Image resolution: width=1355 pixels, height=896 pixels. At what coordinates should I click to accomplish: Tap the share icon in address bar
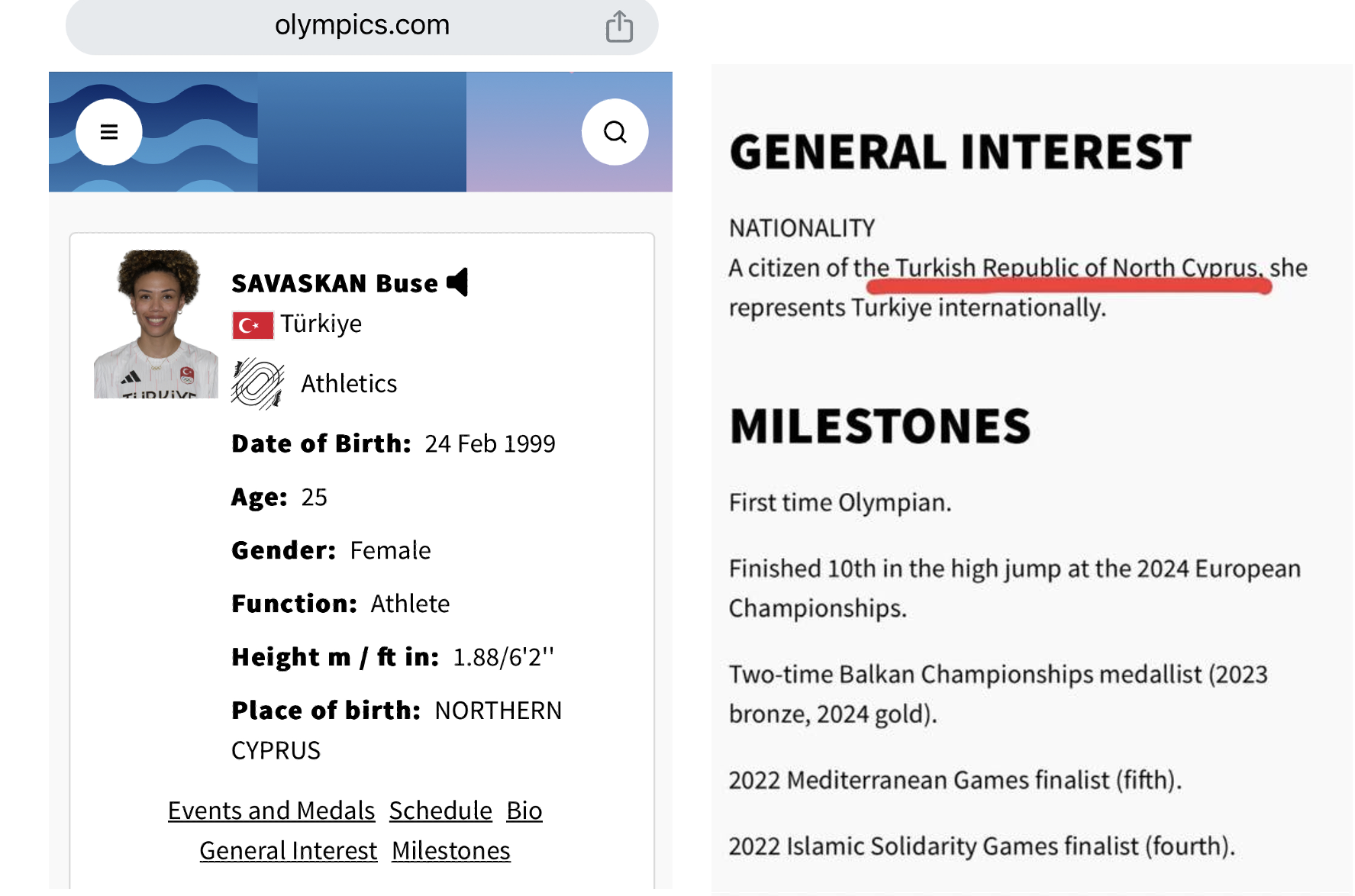pyautogui.click(x=619, y=27)
